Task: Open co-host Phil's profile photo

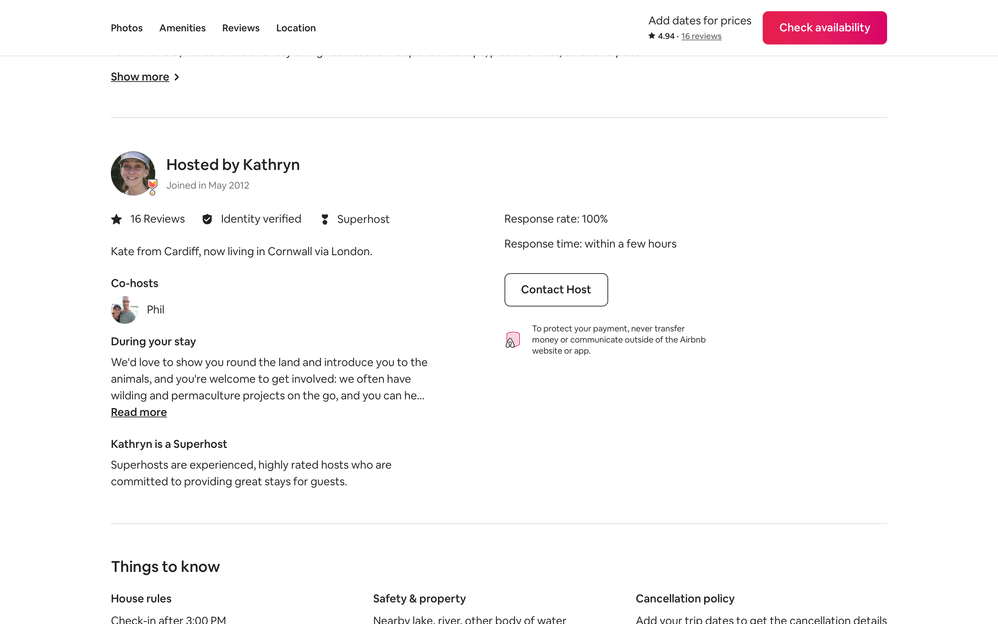Action: [x=124, y=310]
